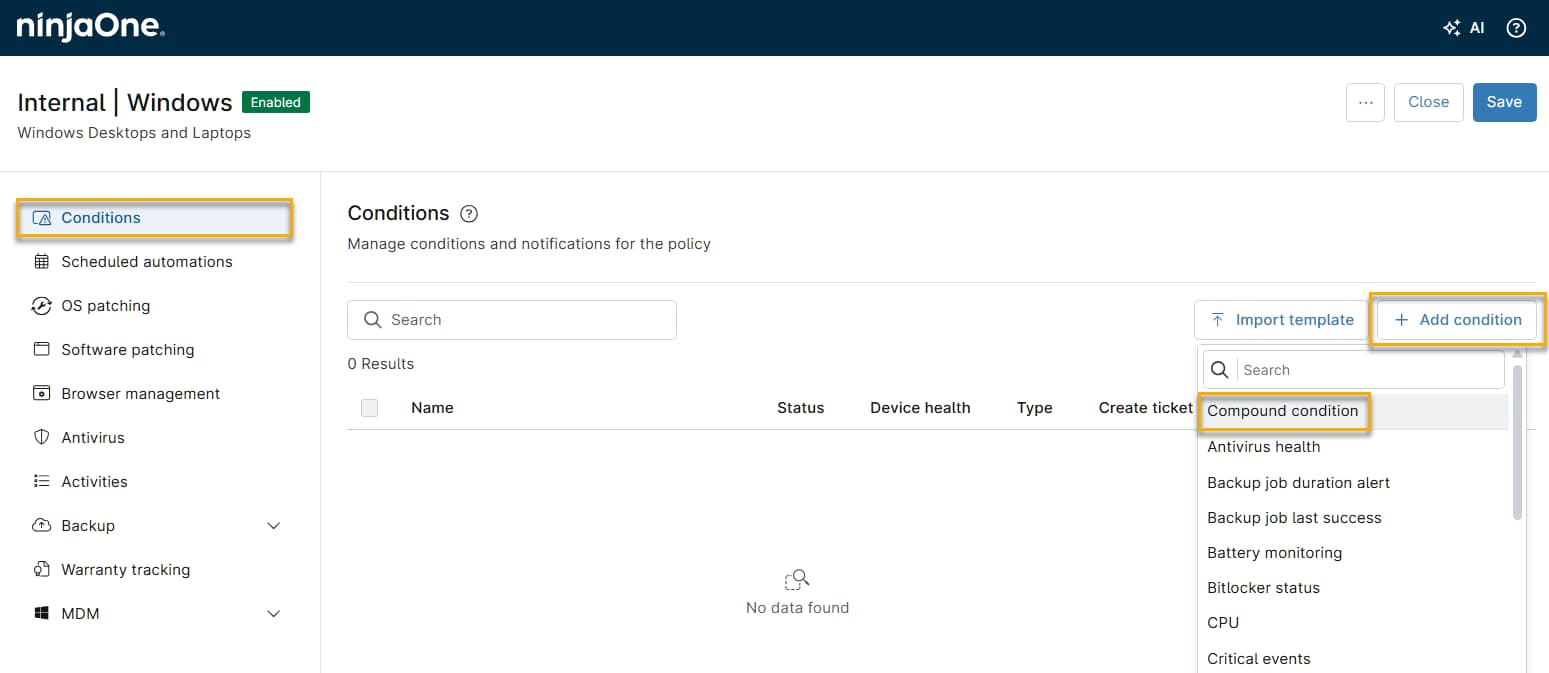Sort by the Create ticket column header
The image size is (1549, 673).
1146,408
